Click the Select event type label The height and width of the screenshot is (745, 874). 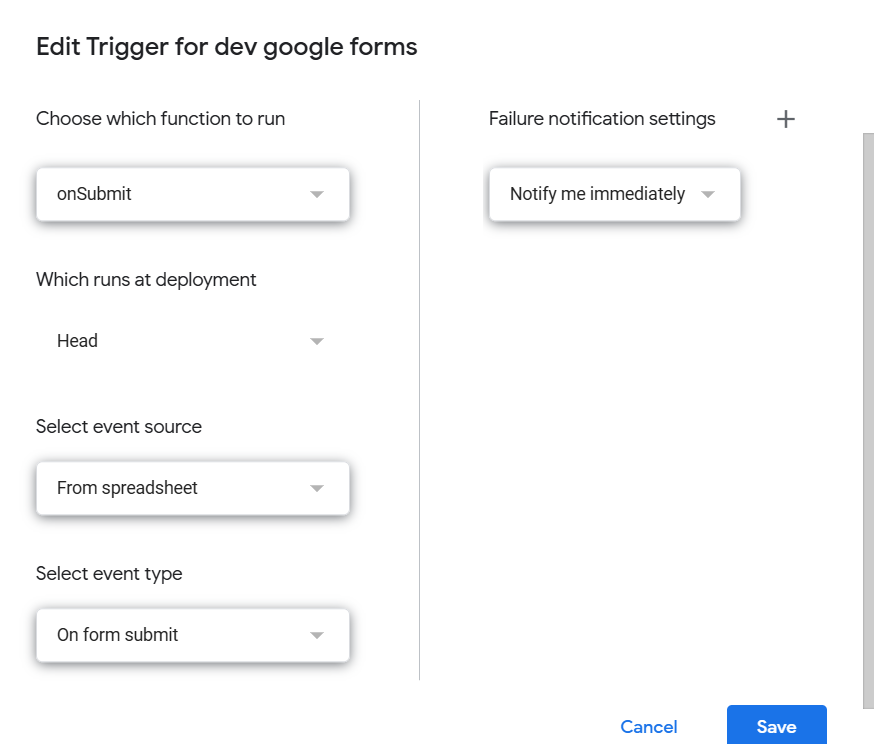[x=109, y=574]
